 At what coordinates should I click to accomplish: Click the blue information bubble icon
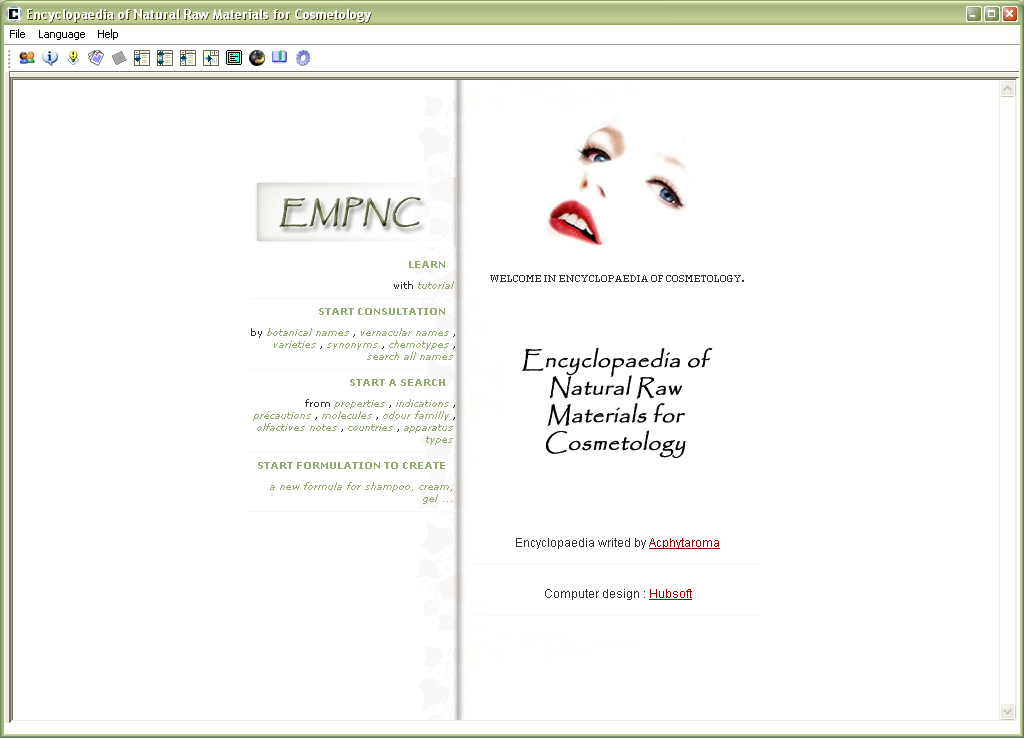50,58
